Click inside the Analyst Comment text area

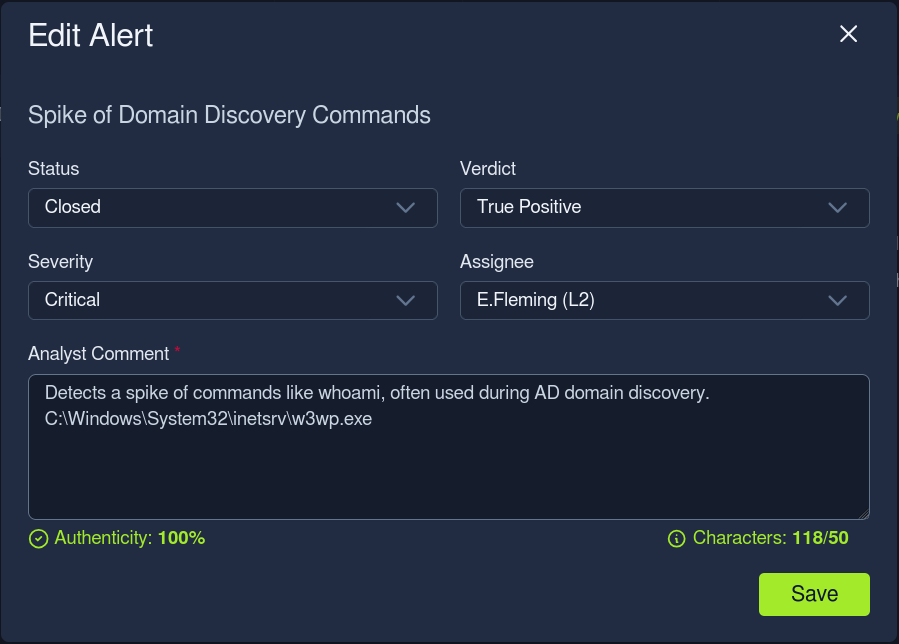pyautogui.click(x=449, y=447)
